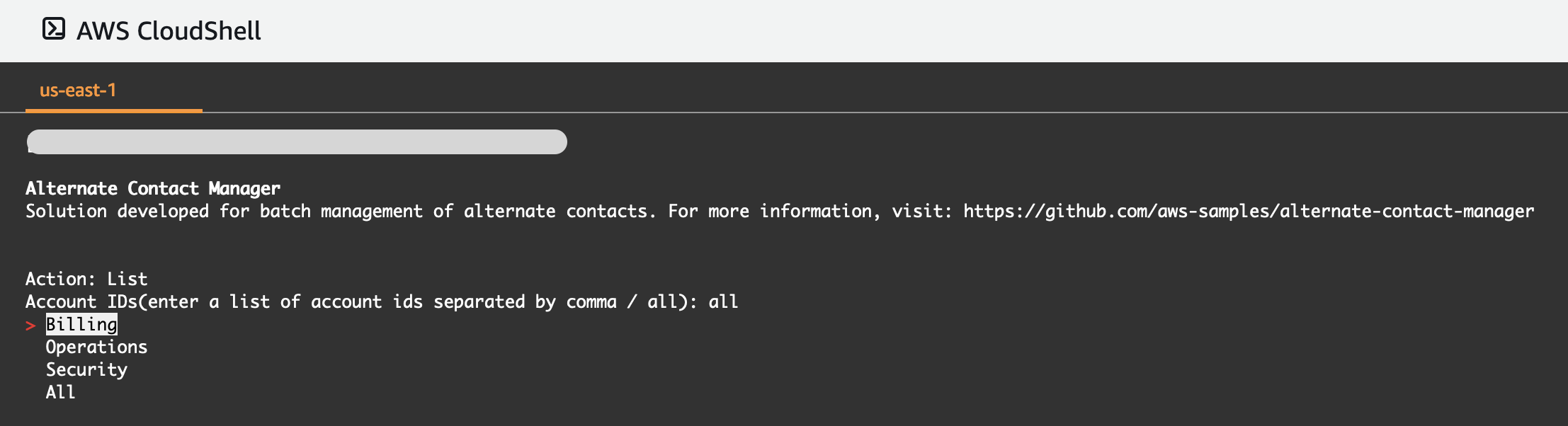The width and height of the screenshot is (1568, 426).
Task: Click the Alternate Contact Manager heading
Action: pyautogui.click(x=153, y=188)
